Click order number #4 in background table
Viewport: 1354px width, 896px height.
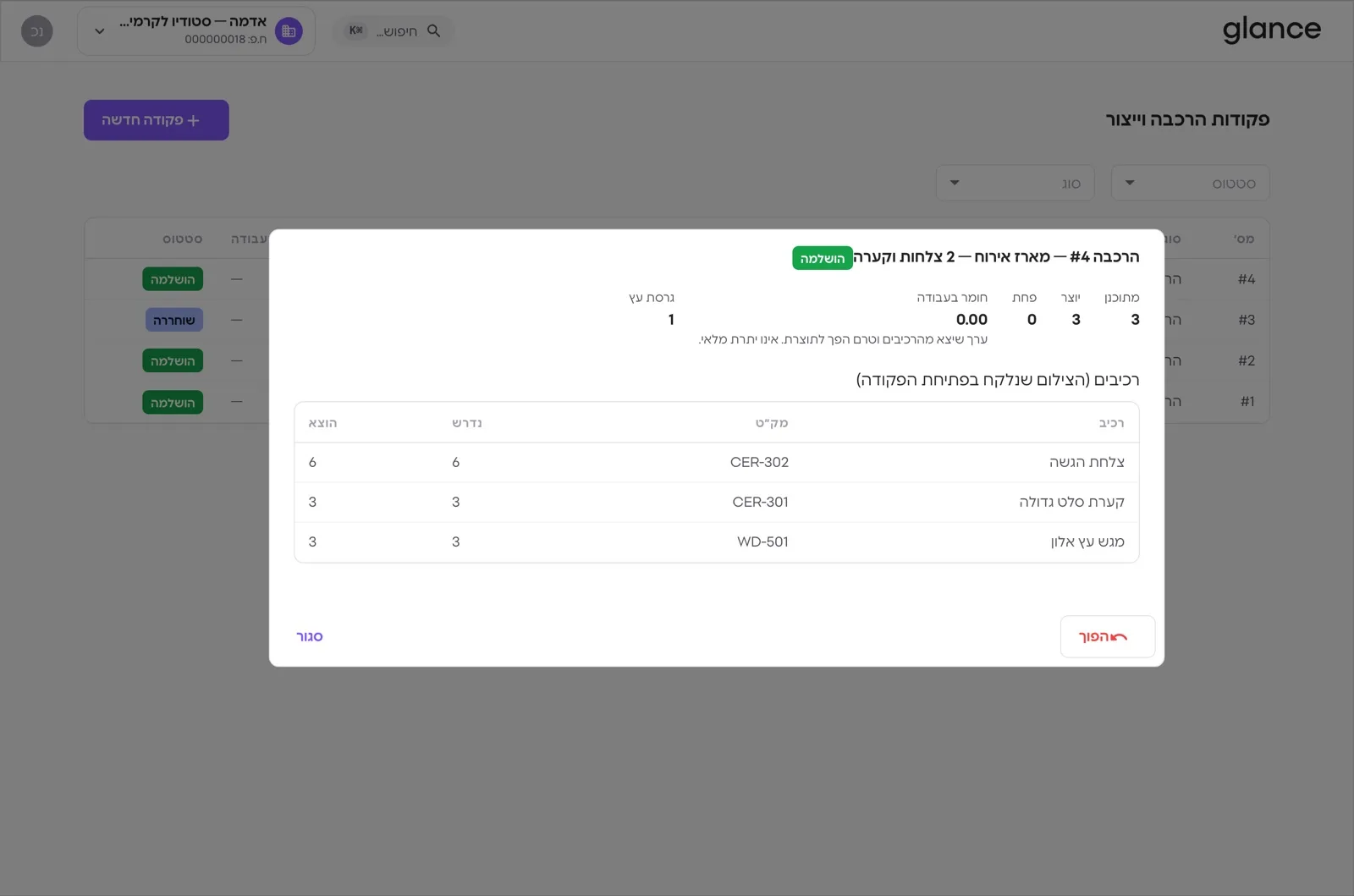[x=1247, y=279]
